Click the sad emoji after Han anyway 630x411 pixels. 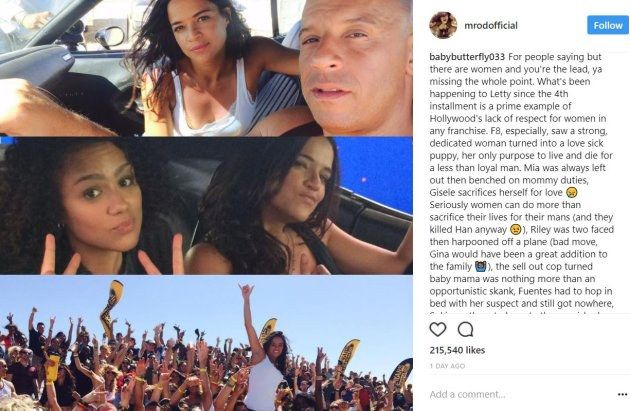click(515, 229)
